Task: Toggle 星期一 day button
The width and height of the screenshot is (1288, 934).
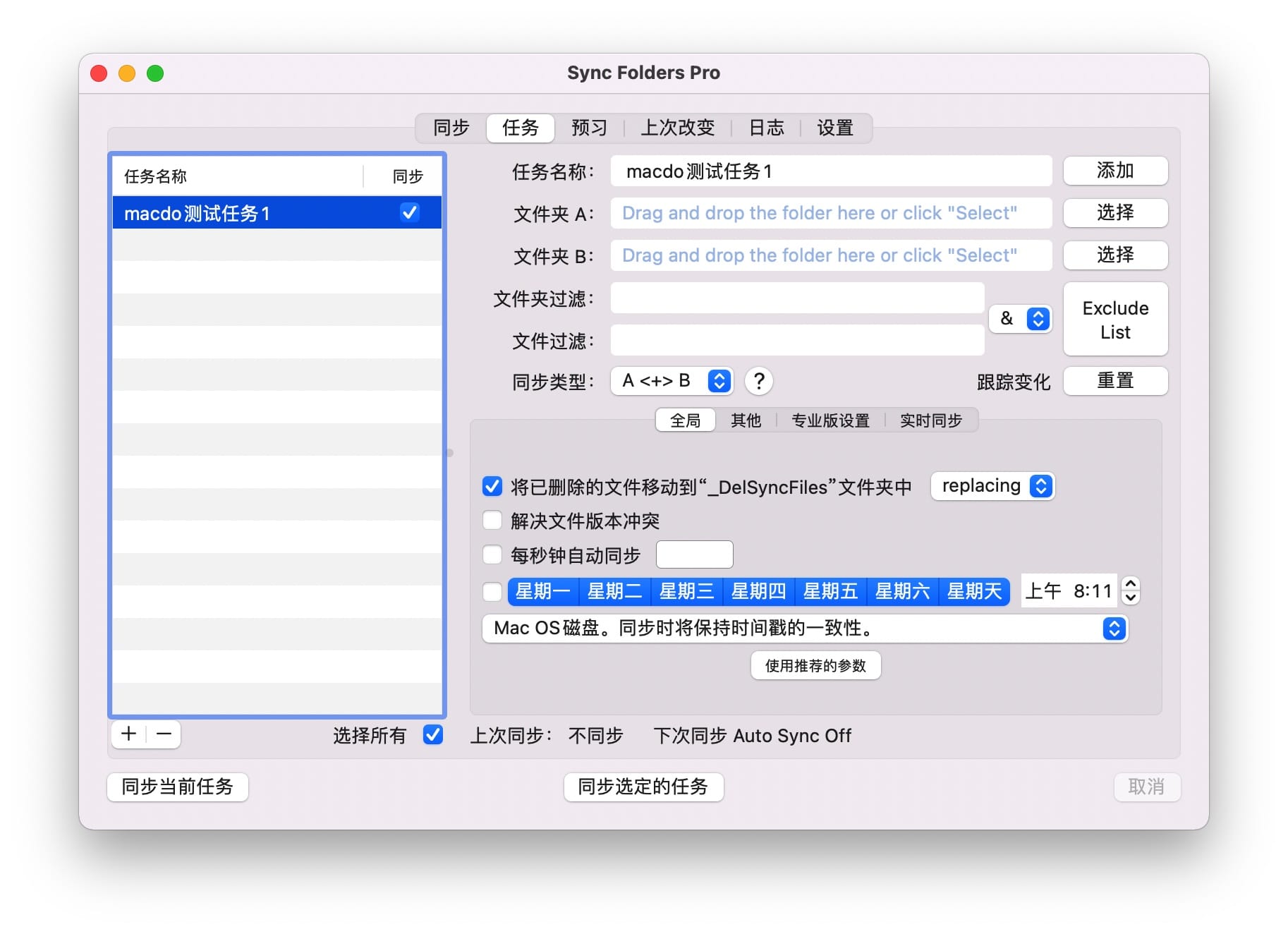Action: 542,591
